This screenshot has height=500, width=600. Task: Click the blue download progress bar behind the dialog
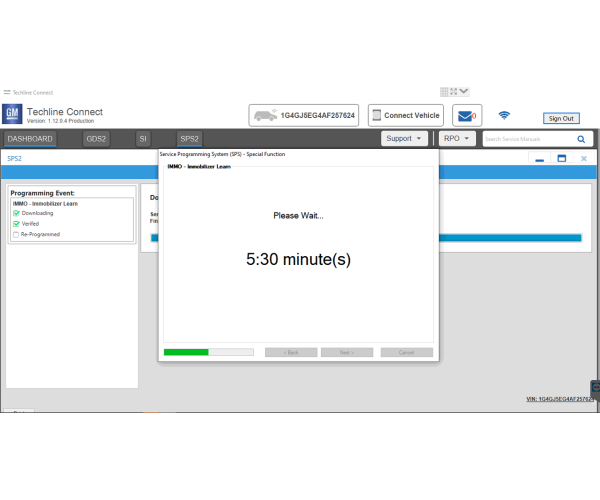(510, 238)
